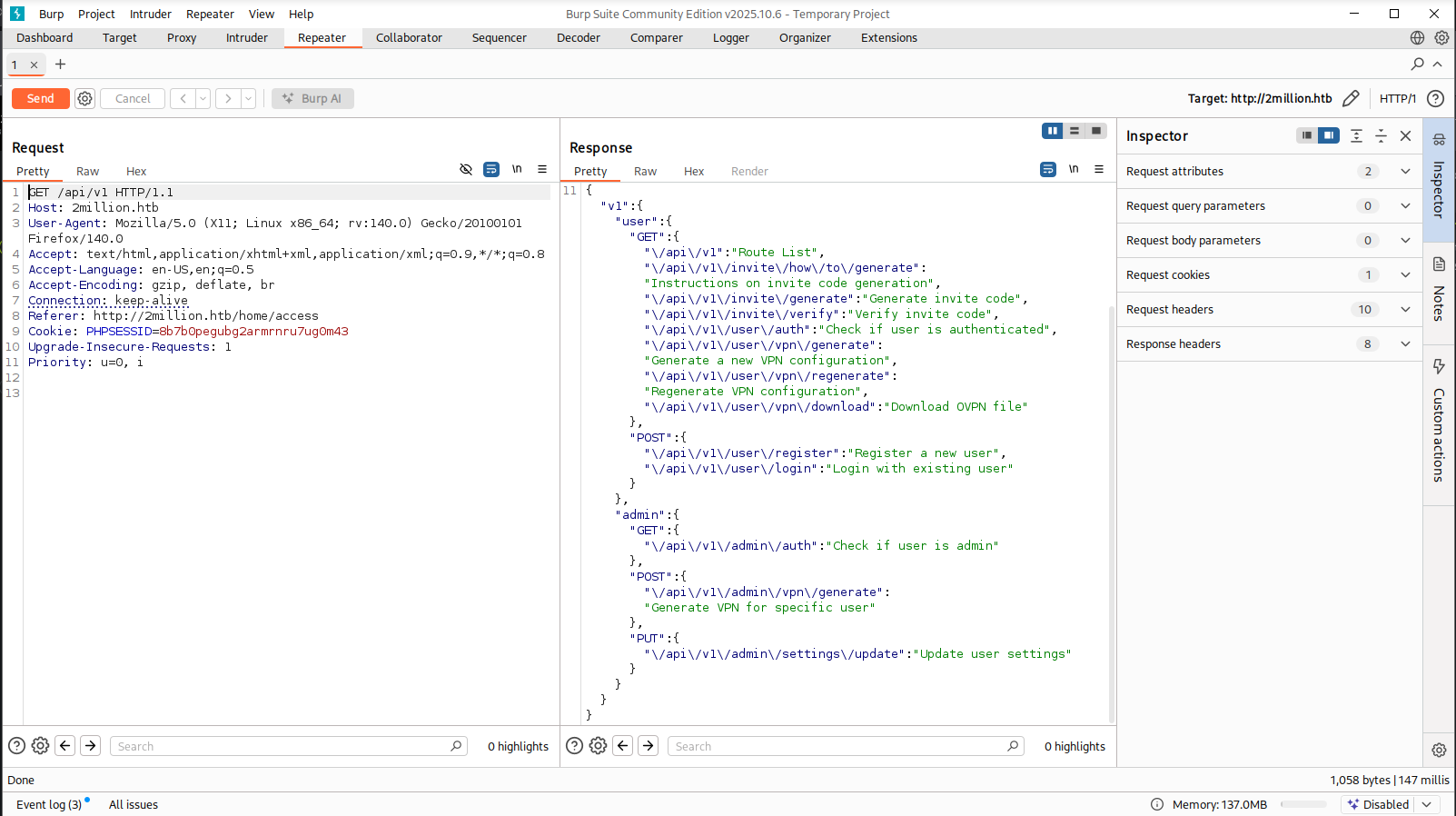Collapse the tab bar chevron
Viewport: 1456px width, 816px height.
tap(1438, 64)
